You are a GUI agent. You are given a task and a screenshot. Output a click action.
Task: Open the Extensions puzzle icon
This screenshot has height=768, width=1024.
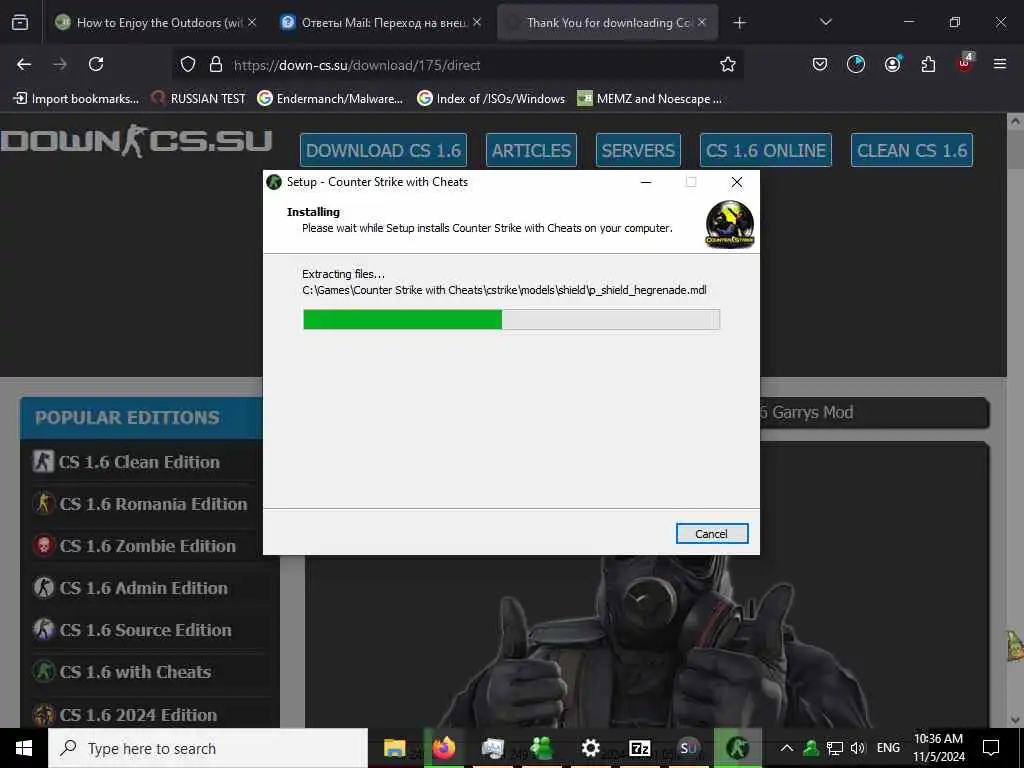point(928,64)
